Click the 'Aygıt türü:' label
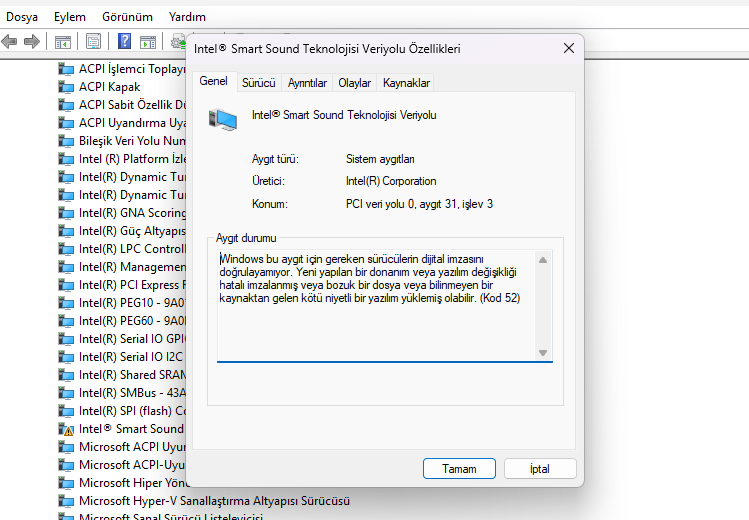The width and height of the screenshot is (749, 520). (x=275, y=159)
